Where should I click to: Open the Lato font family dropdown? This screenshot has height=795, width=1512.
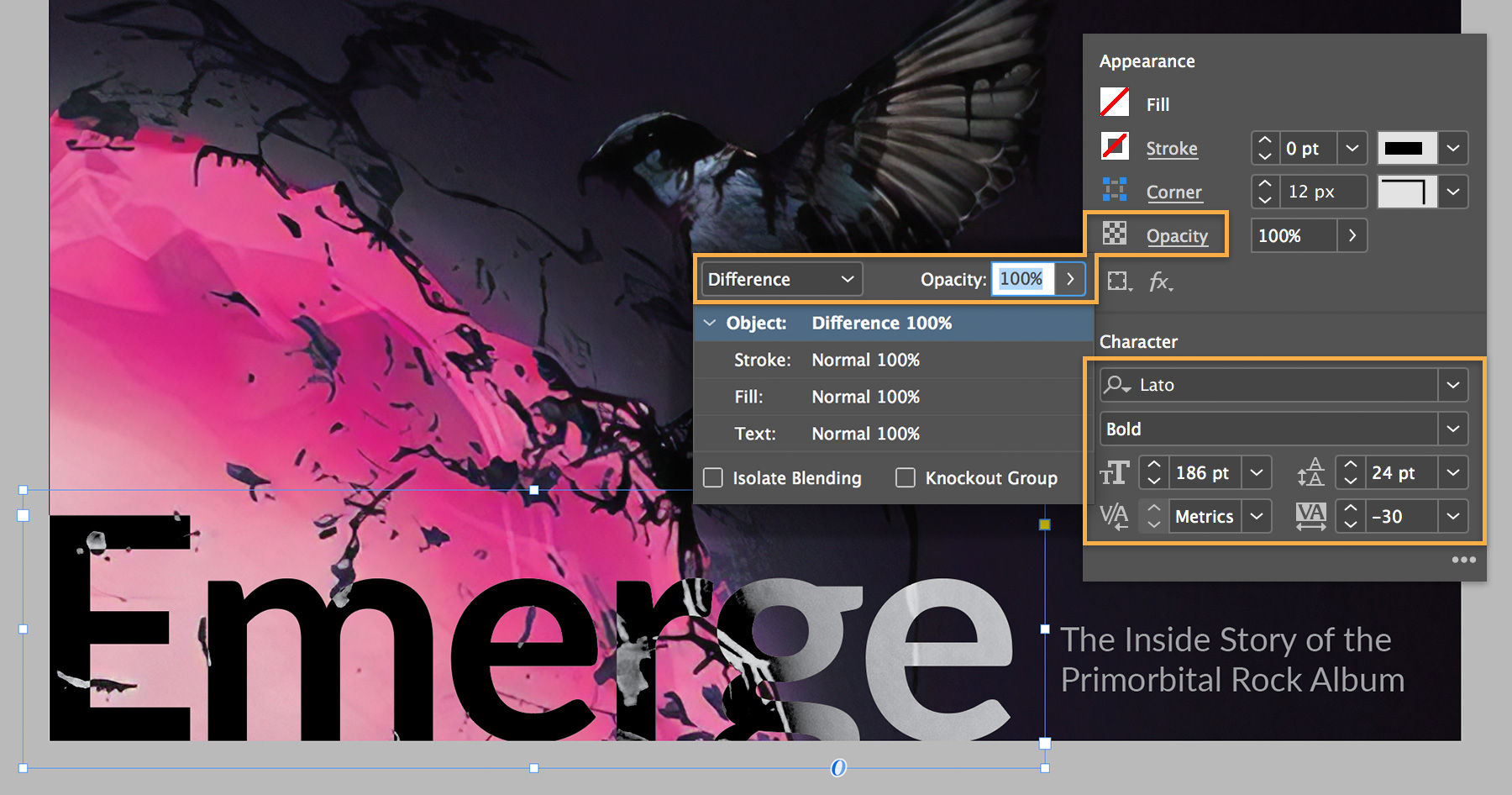[1453, 385]
